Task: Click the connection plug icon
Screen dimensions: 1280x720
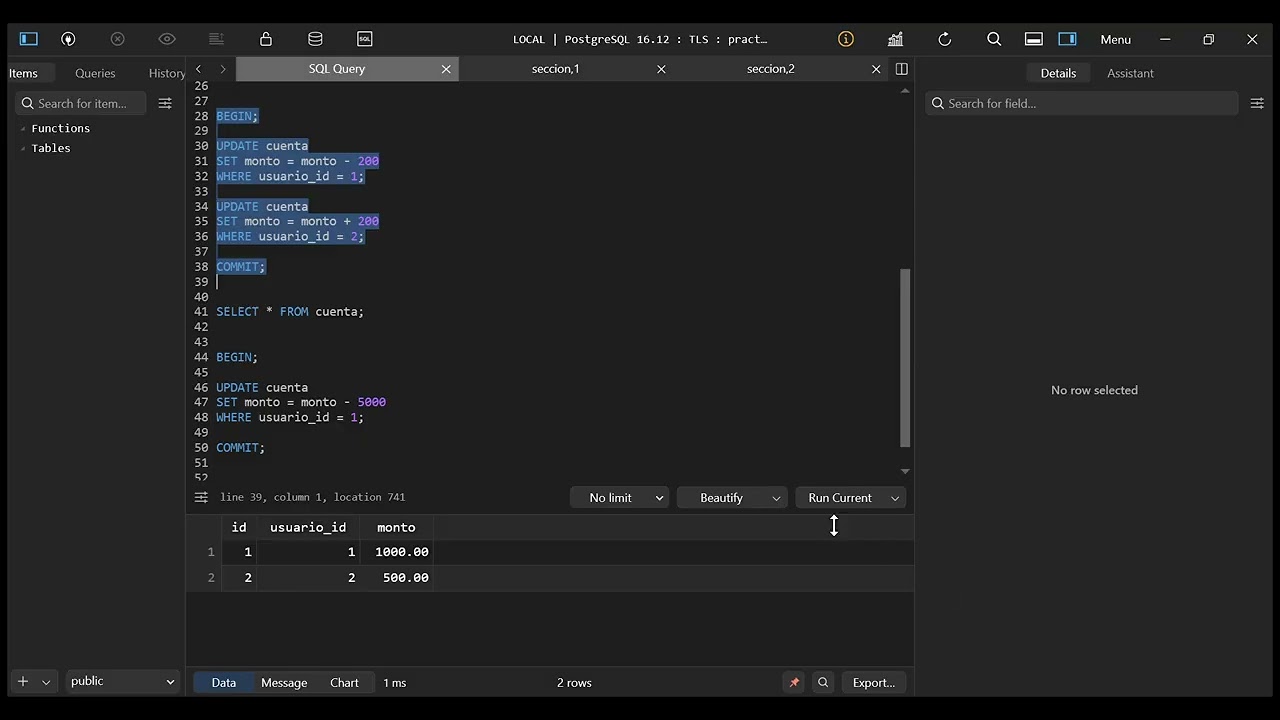Action: point(68,39)
